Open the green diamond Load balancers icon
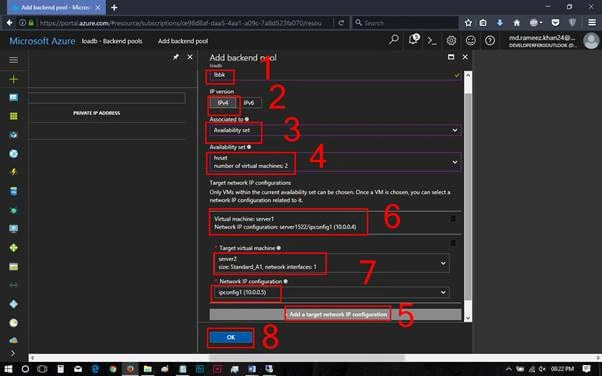 13,248
